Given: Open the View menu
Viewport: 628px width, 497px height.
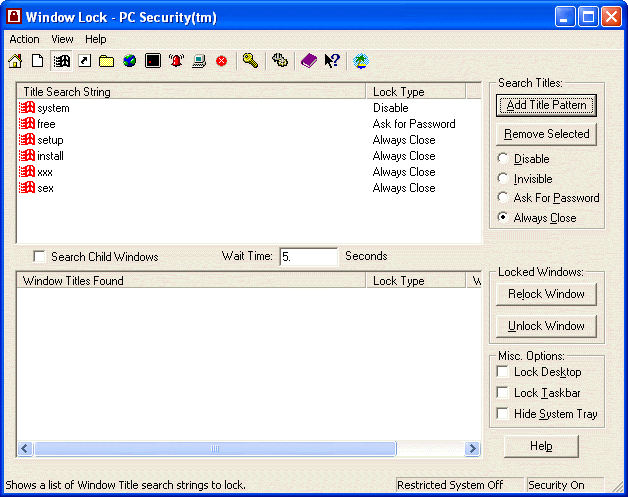Looking at the screenshot, I should 62,39.
